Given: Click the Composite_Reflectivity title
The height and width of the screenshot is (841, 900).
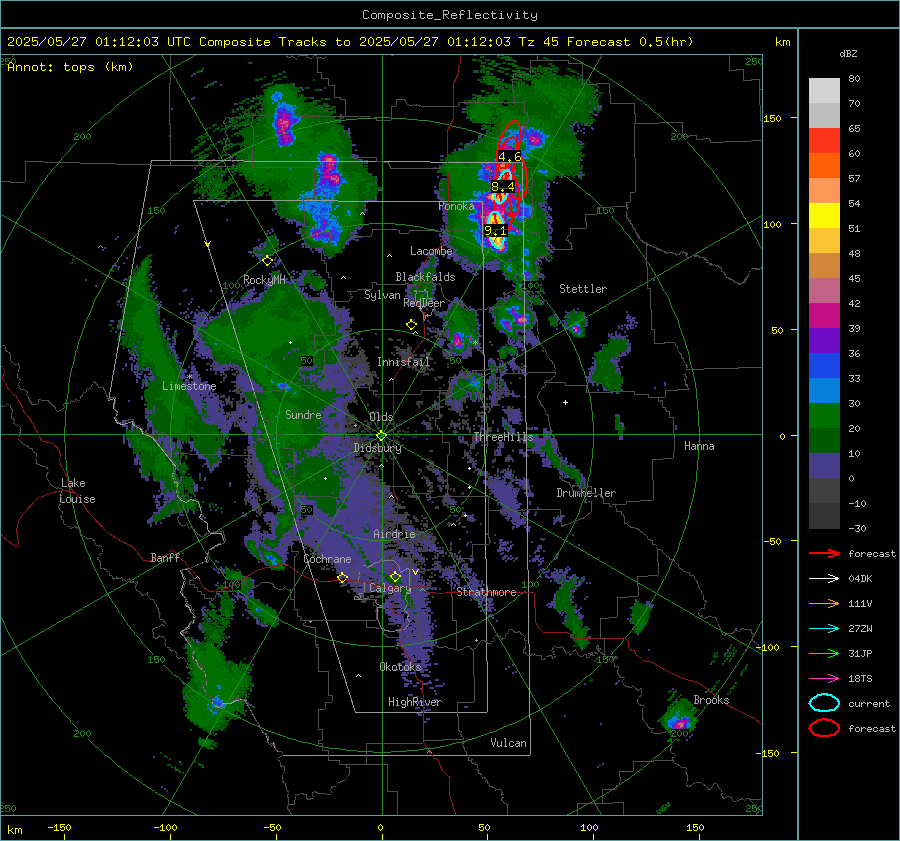Looking at the screenshot, I should tap(450, 14).
